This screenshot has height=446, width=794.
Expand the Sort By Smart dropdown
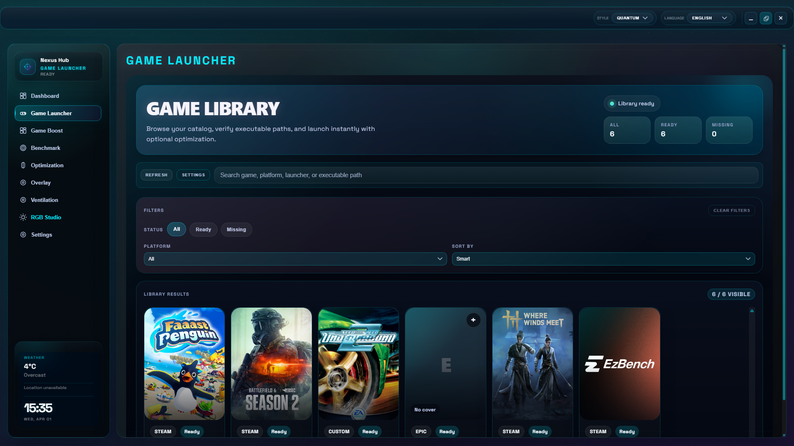click(x=603, y=259)
